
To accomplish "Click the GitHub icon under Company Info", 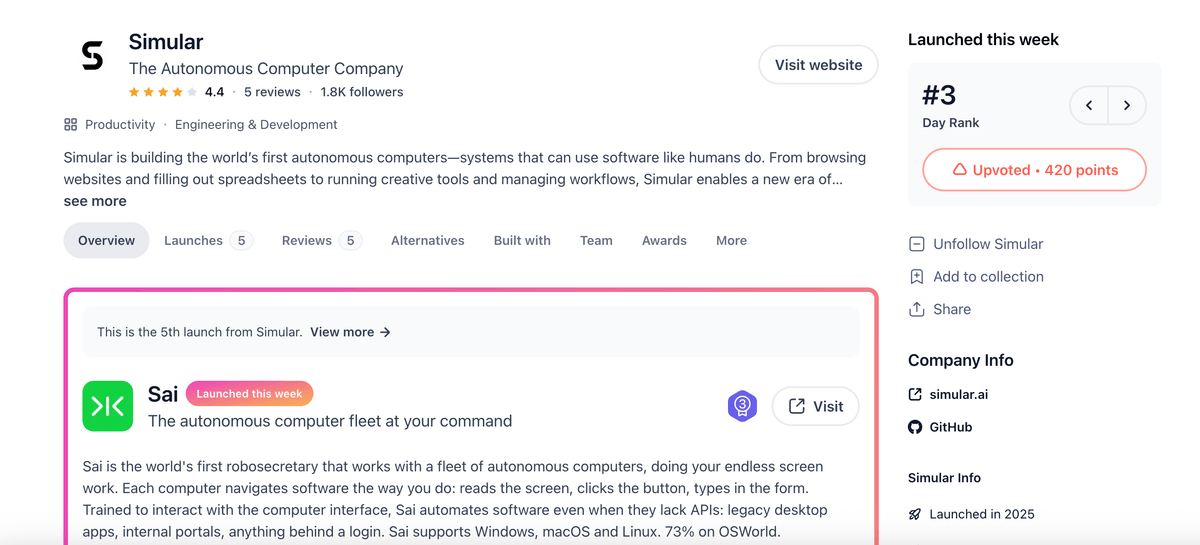I will 915,427.
